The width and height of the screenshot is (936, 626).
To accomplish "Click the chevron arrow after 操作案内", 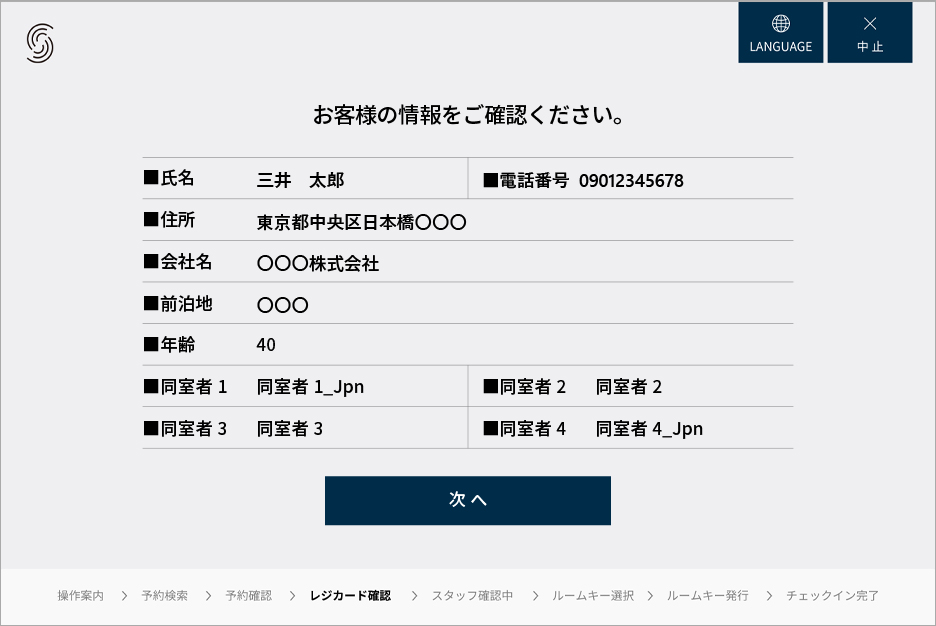I will [x=124, y=596].
